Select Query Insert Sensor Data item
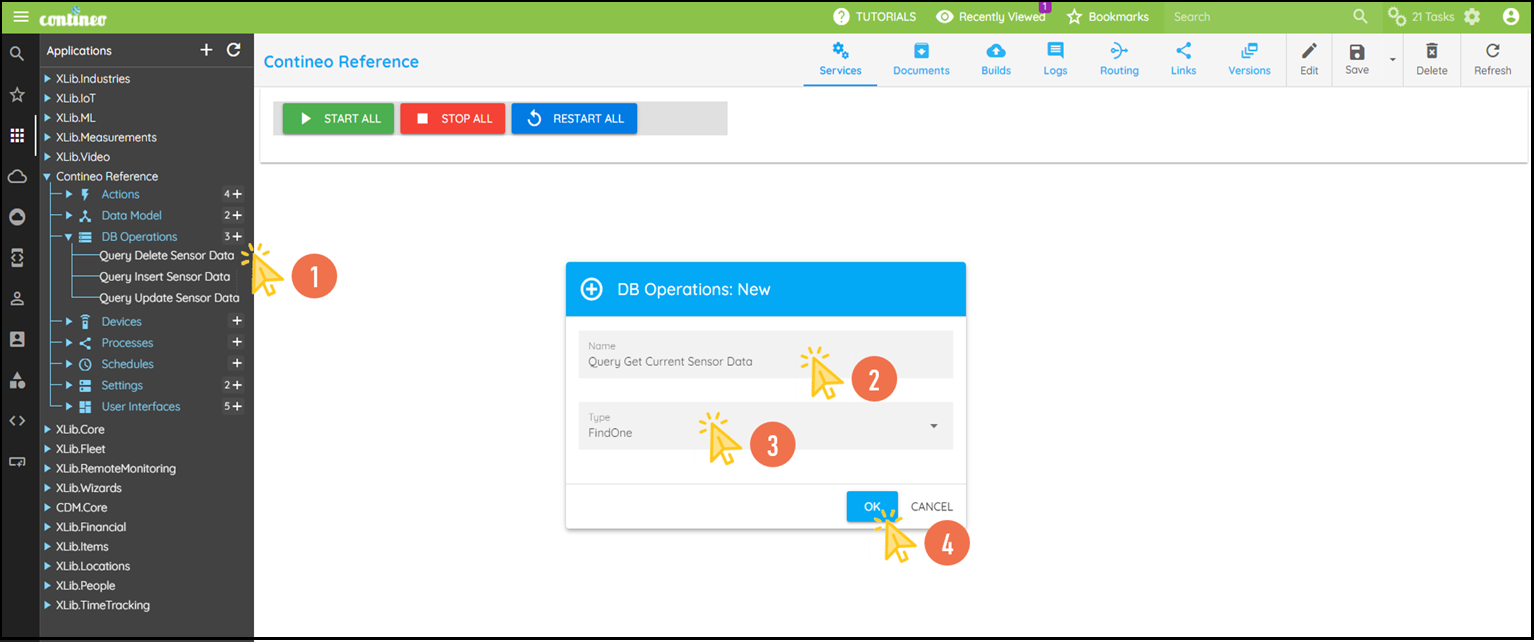This screenshot has height=642, width=1534. click(165, 277)
